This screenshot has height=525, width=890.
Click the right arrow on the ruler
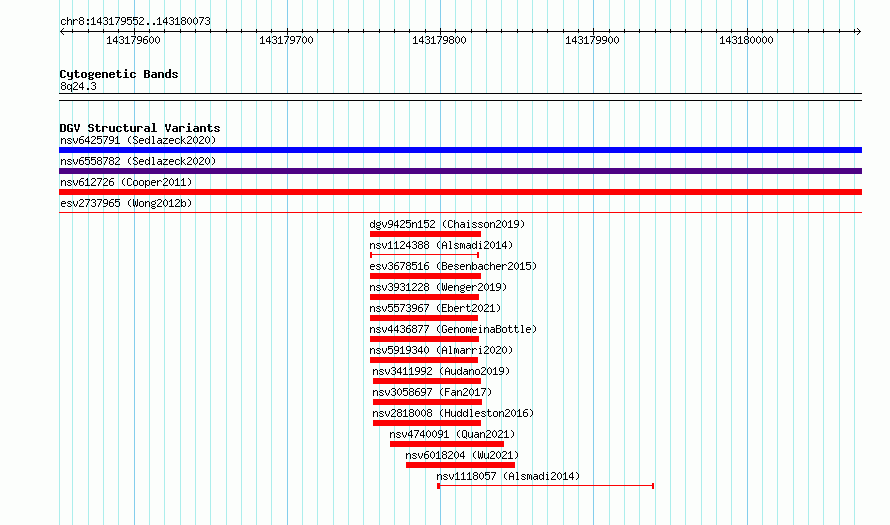(858, 32)
